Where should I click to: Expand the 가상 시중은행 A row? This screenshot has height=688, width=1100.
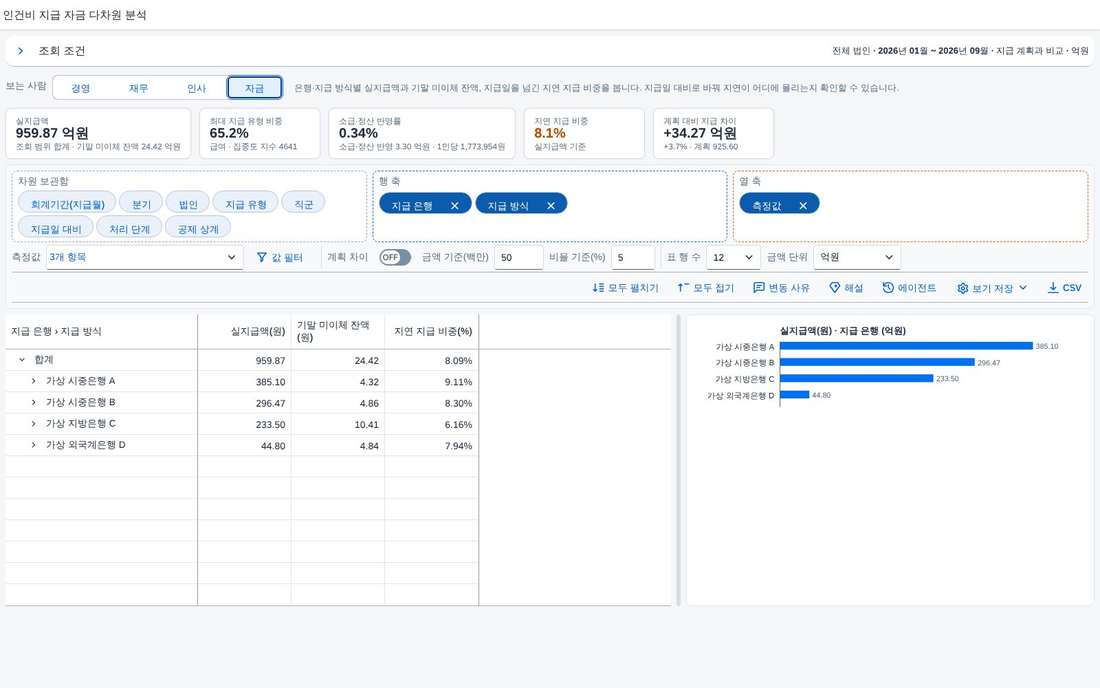point(33,381)
